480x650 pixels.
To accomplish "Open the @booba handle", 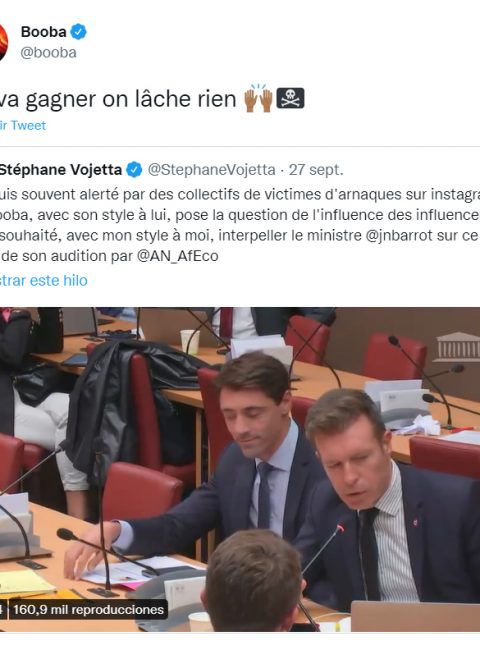I will 48,53.
